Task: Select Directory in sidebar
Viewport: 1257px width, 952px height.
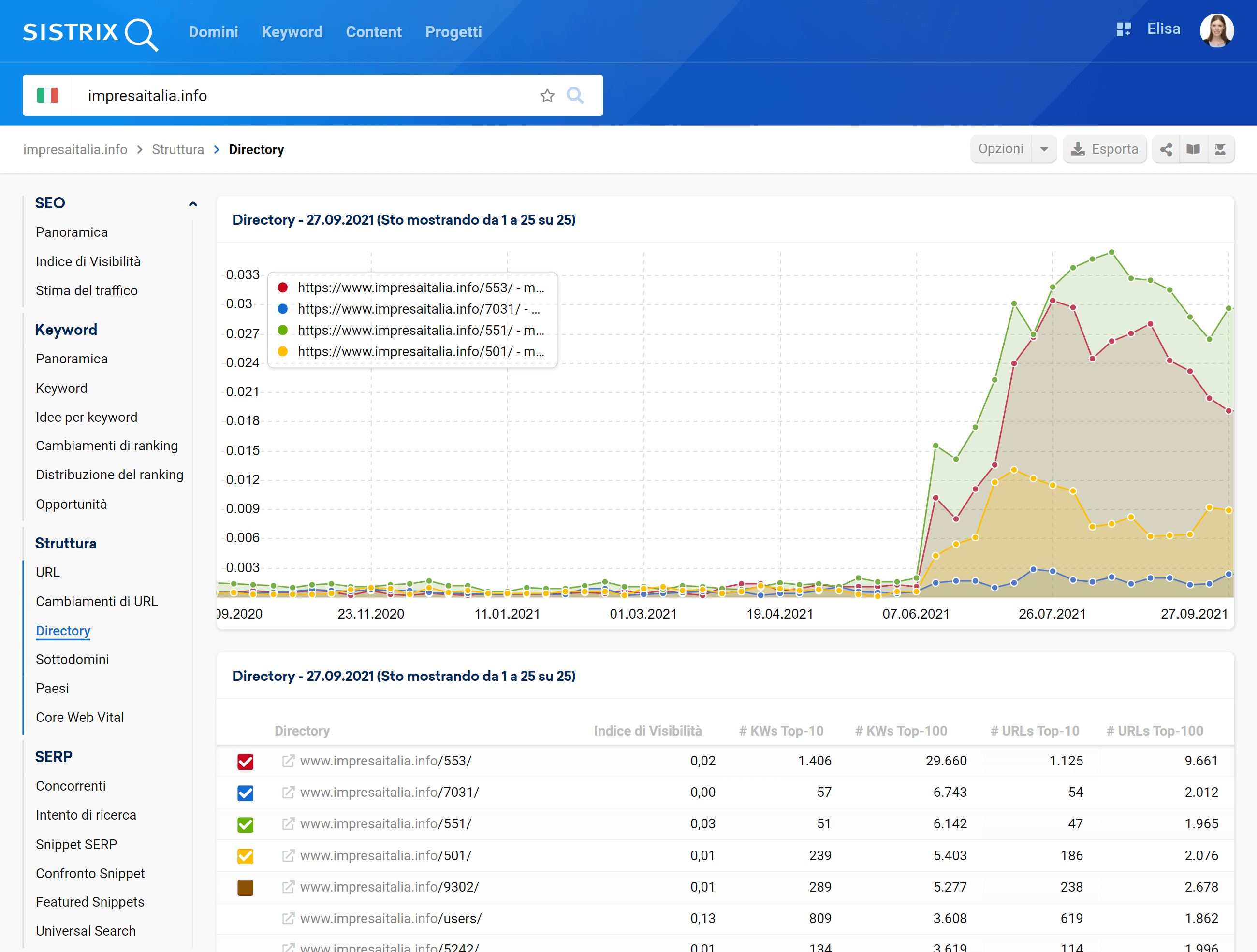Action: coord(63,631)
